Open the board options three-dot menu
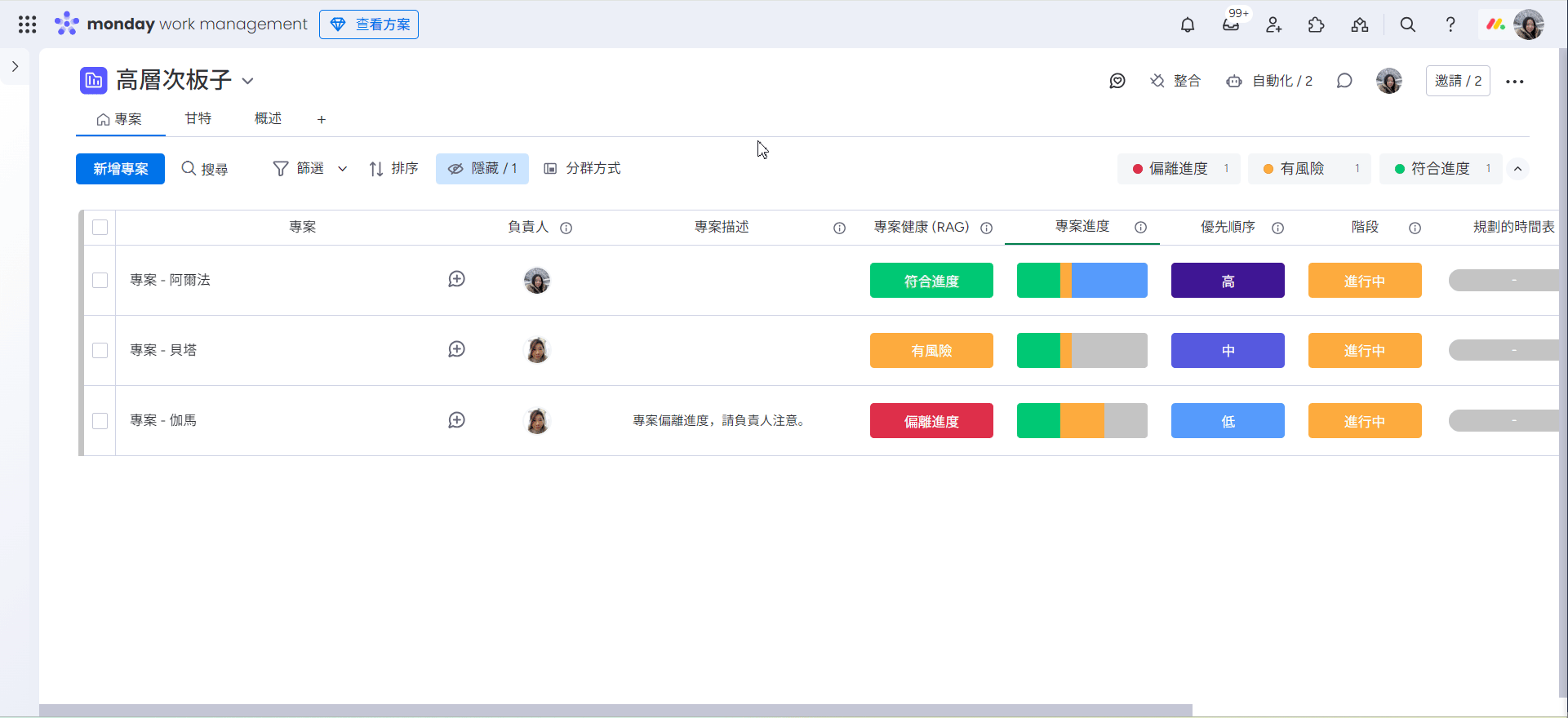The image size is (1568, 718). pos(1515,82)
